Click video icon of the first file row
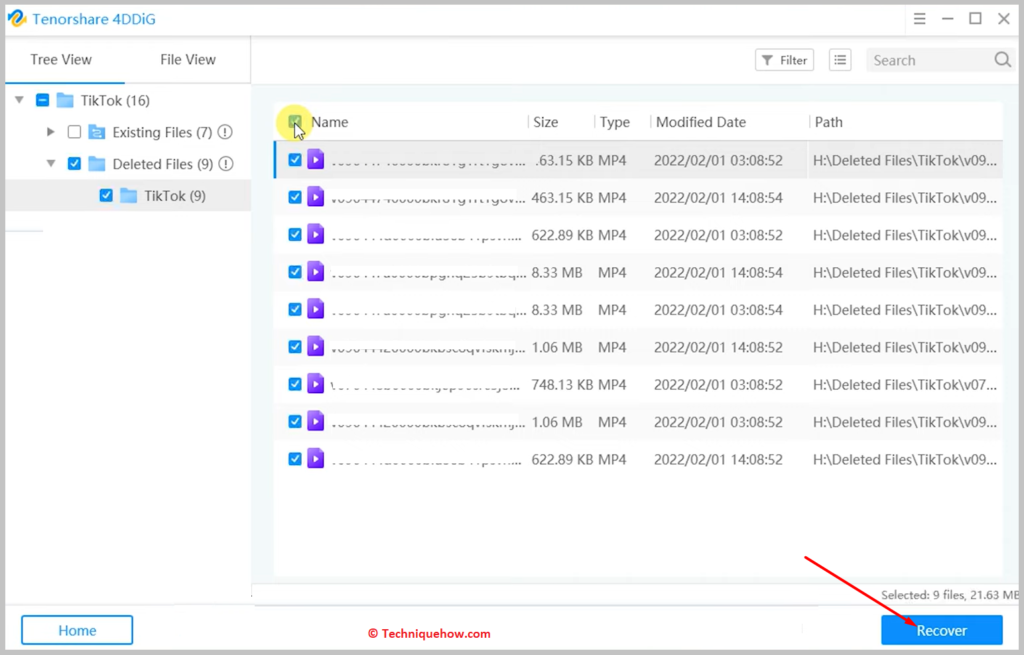This screenshot has width=1024, height=655. coord(315,159)
